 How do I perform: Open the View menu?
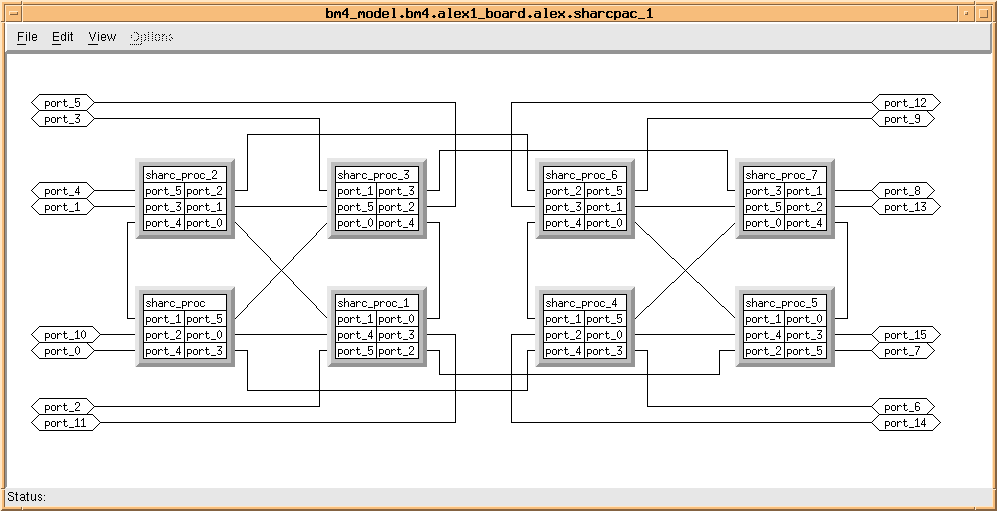(x=102, y=37)
